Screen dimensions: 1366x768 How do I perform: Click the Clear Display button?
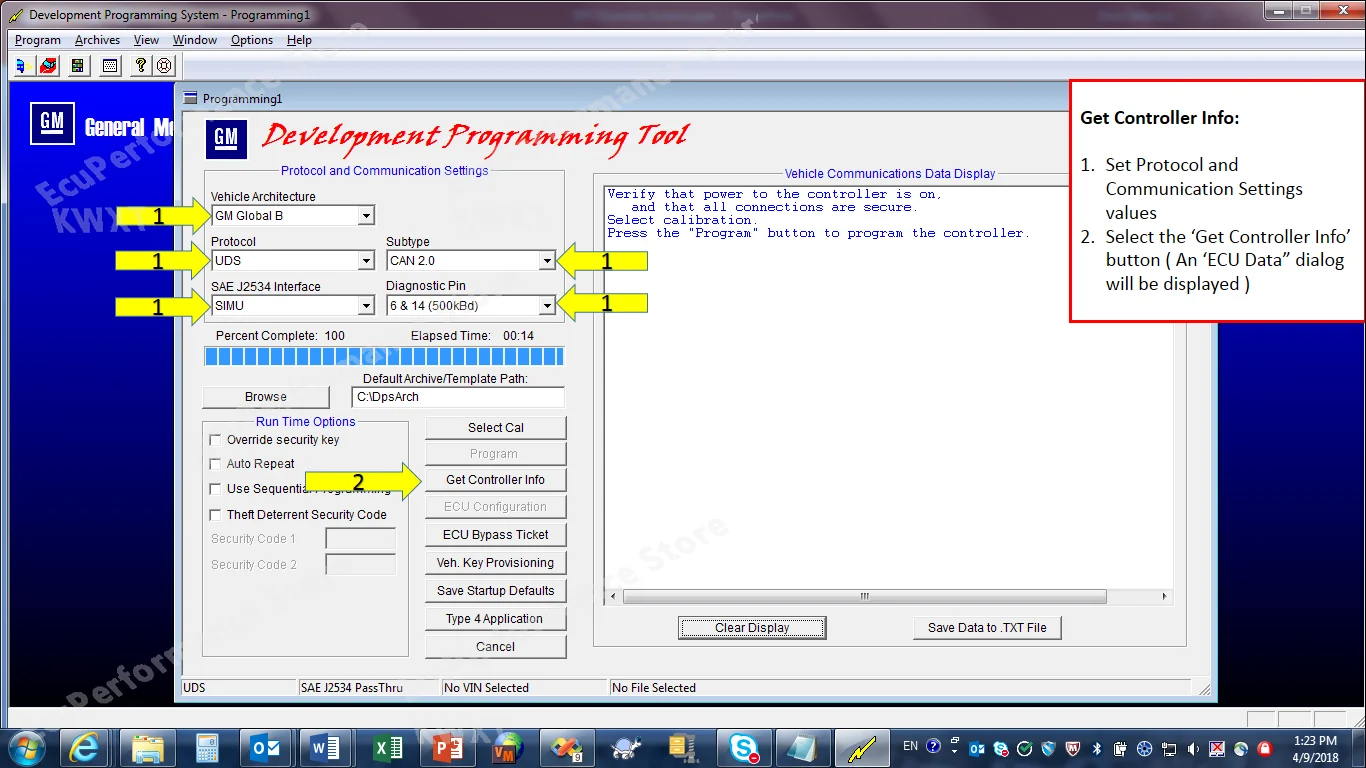[x=752, y=628]
